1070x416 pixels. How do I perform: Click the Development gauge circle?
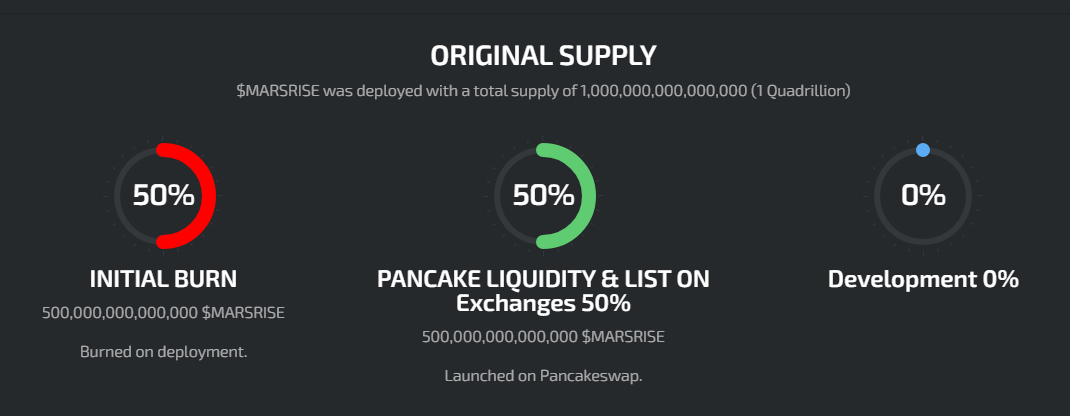[x=923, y=196]
